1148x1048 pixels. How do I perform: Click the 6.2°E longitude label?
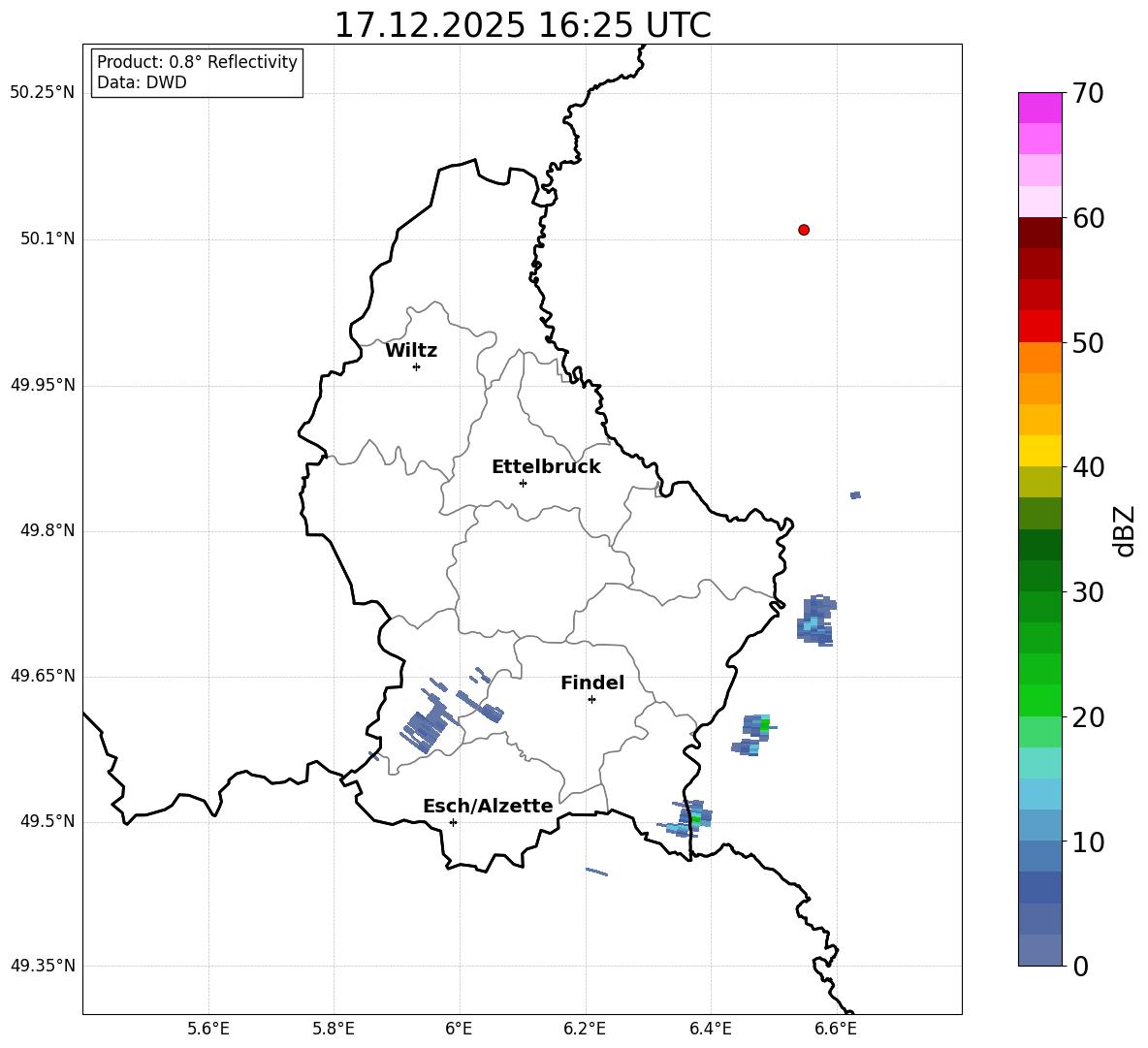tap(585, 1029)
